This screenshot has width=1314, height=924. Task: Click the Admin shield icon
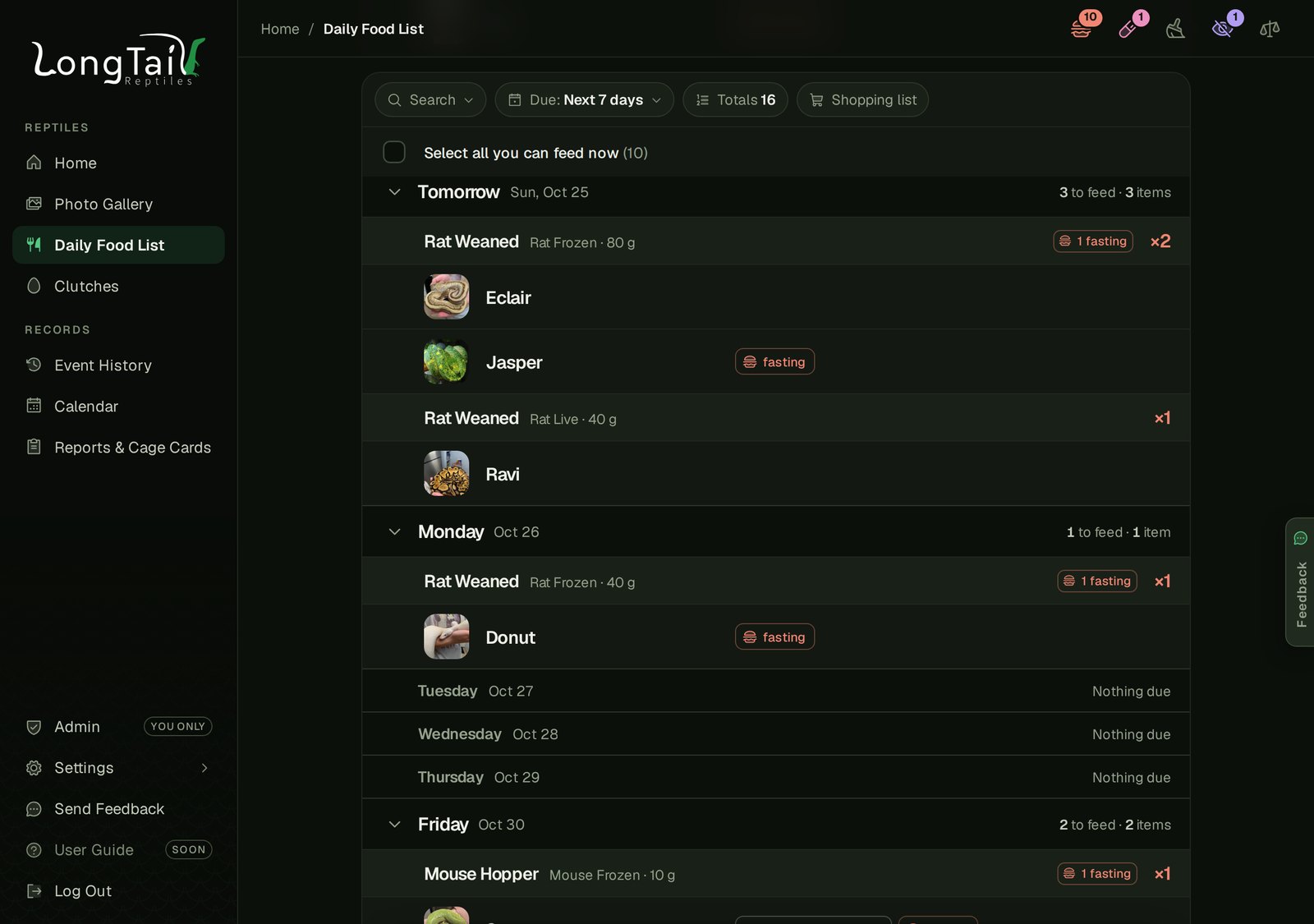coord(34,727)
